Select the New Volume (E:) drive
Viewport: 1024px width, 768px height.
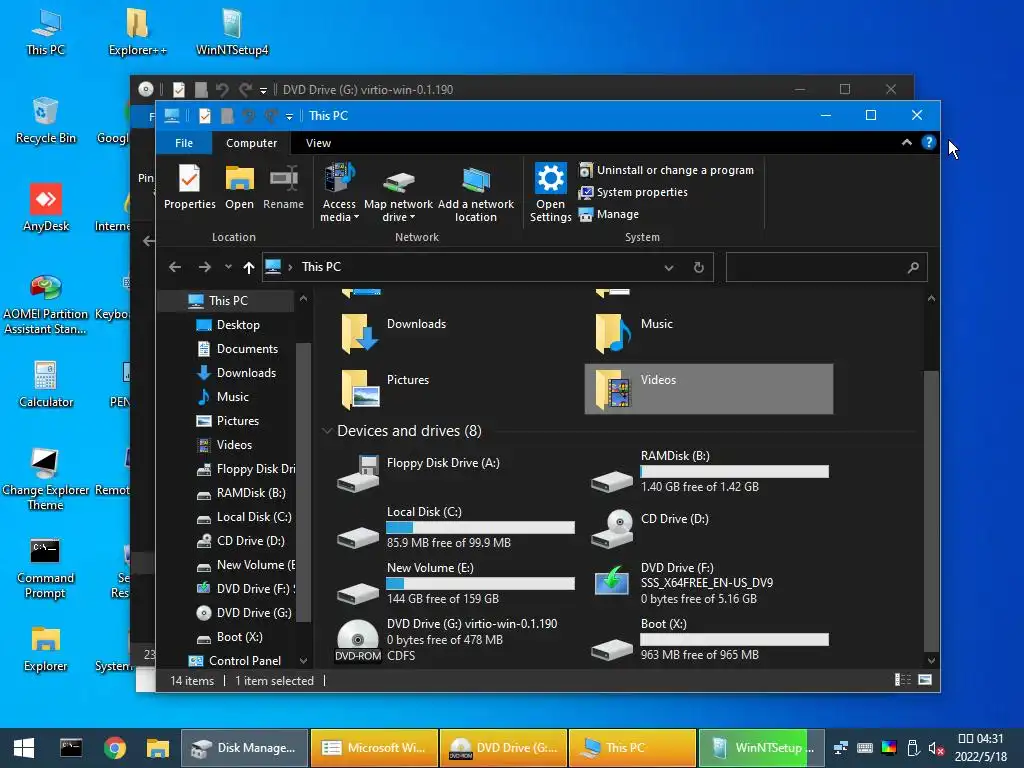click(456, 583)
